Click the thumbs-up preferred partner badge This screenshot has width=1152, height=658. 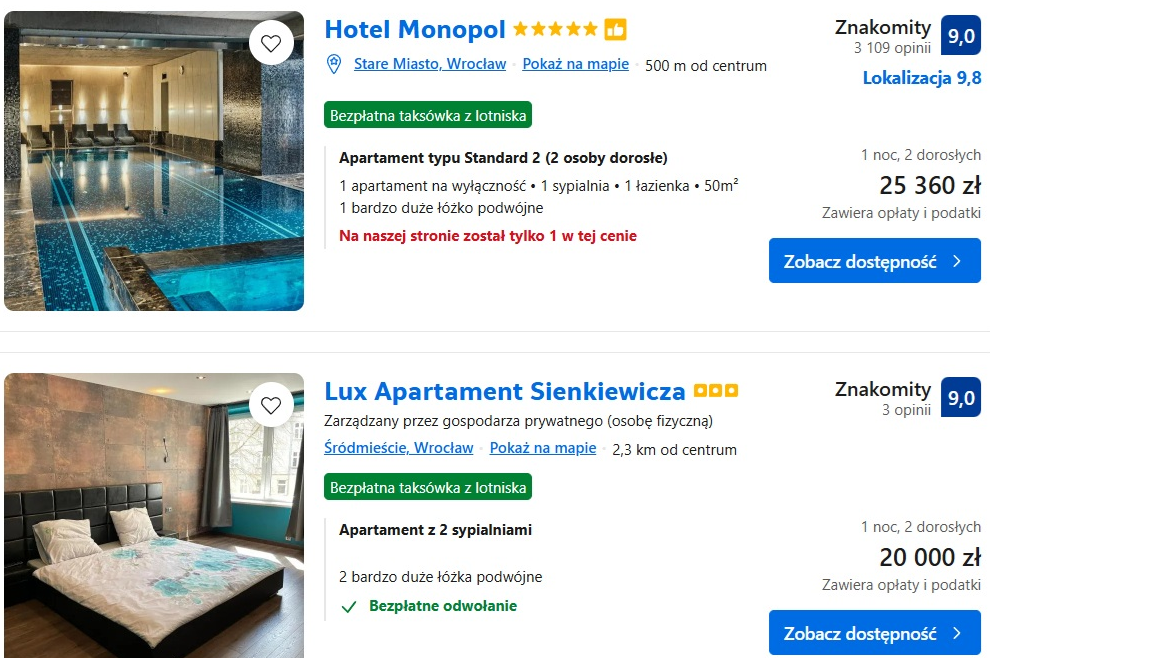[615, 29]
